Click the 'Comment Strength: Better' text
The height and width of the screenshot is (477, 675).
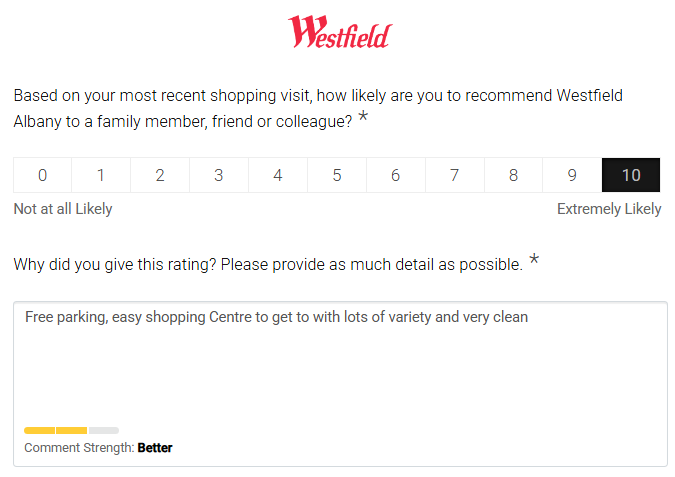point(98,448)
